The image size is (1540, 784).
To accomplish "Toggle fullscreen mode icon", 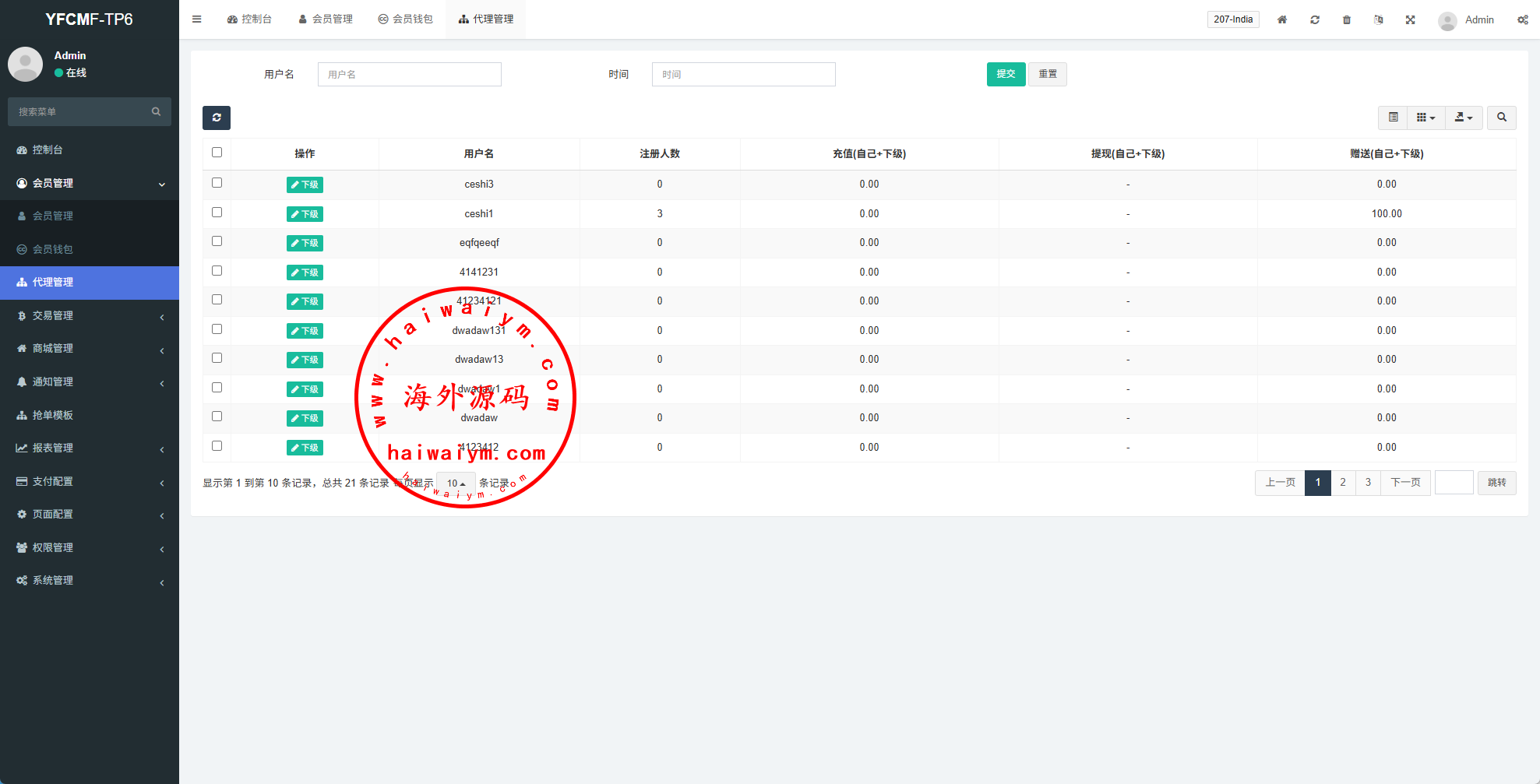I will point(1410,19).
